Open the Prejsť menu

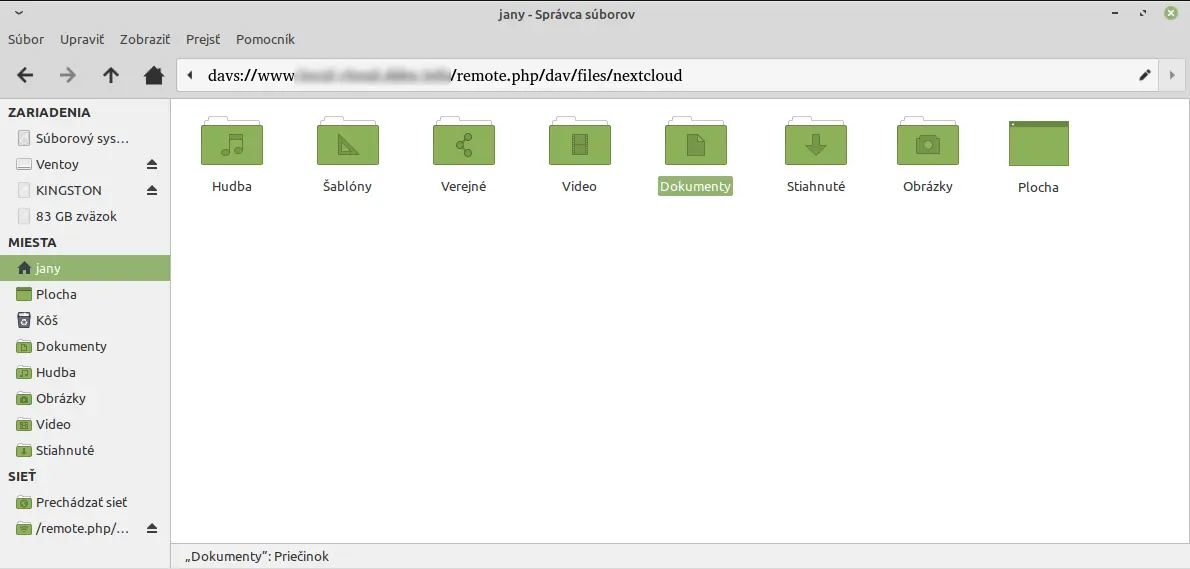[203, 39]
